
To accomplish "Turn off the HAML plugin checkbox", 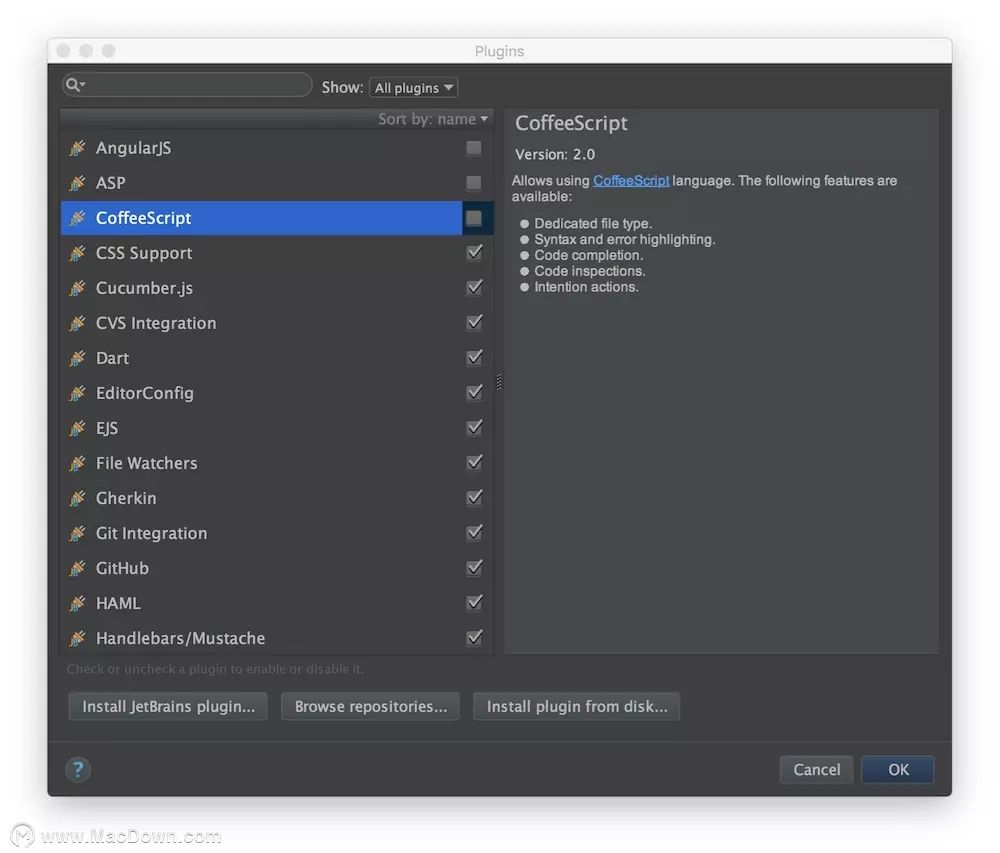I will (x=474, y=604).
